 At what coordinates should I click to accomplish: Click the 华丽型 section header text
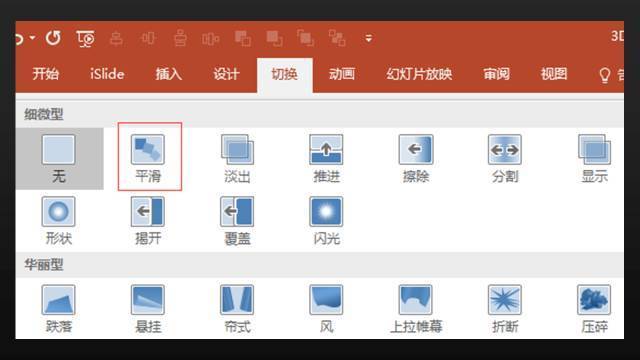point(44,265)
